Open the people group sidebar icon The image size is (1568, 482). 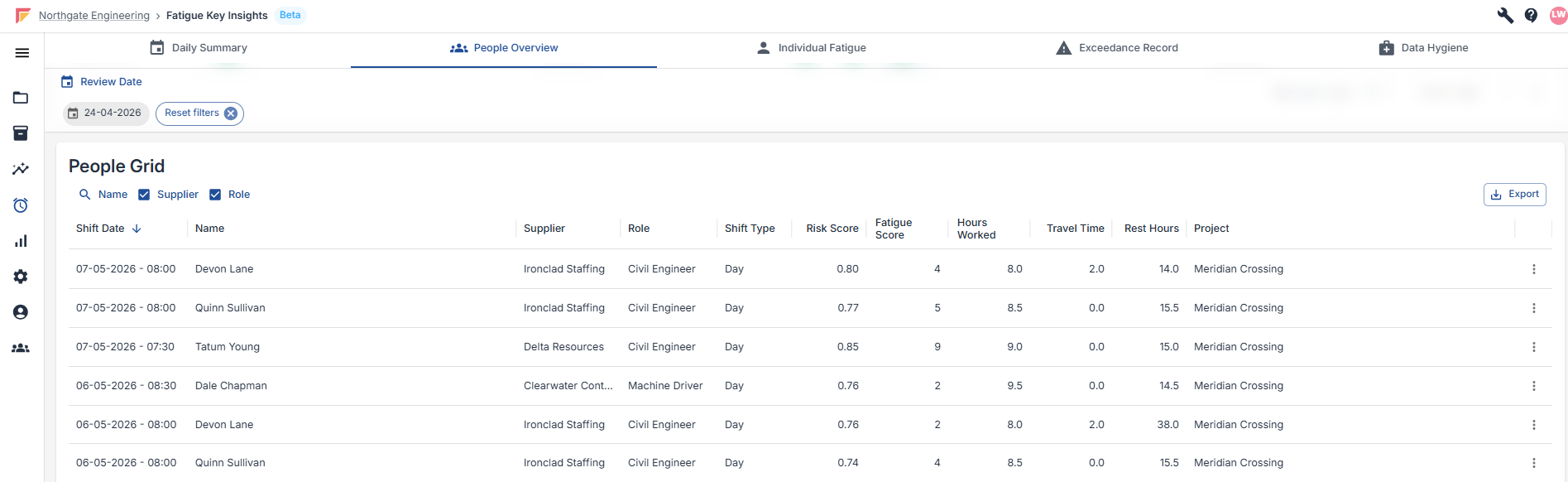(x=21, y=349)
